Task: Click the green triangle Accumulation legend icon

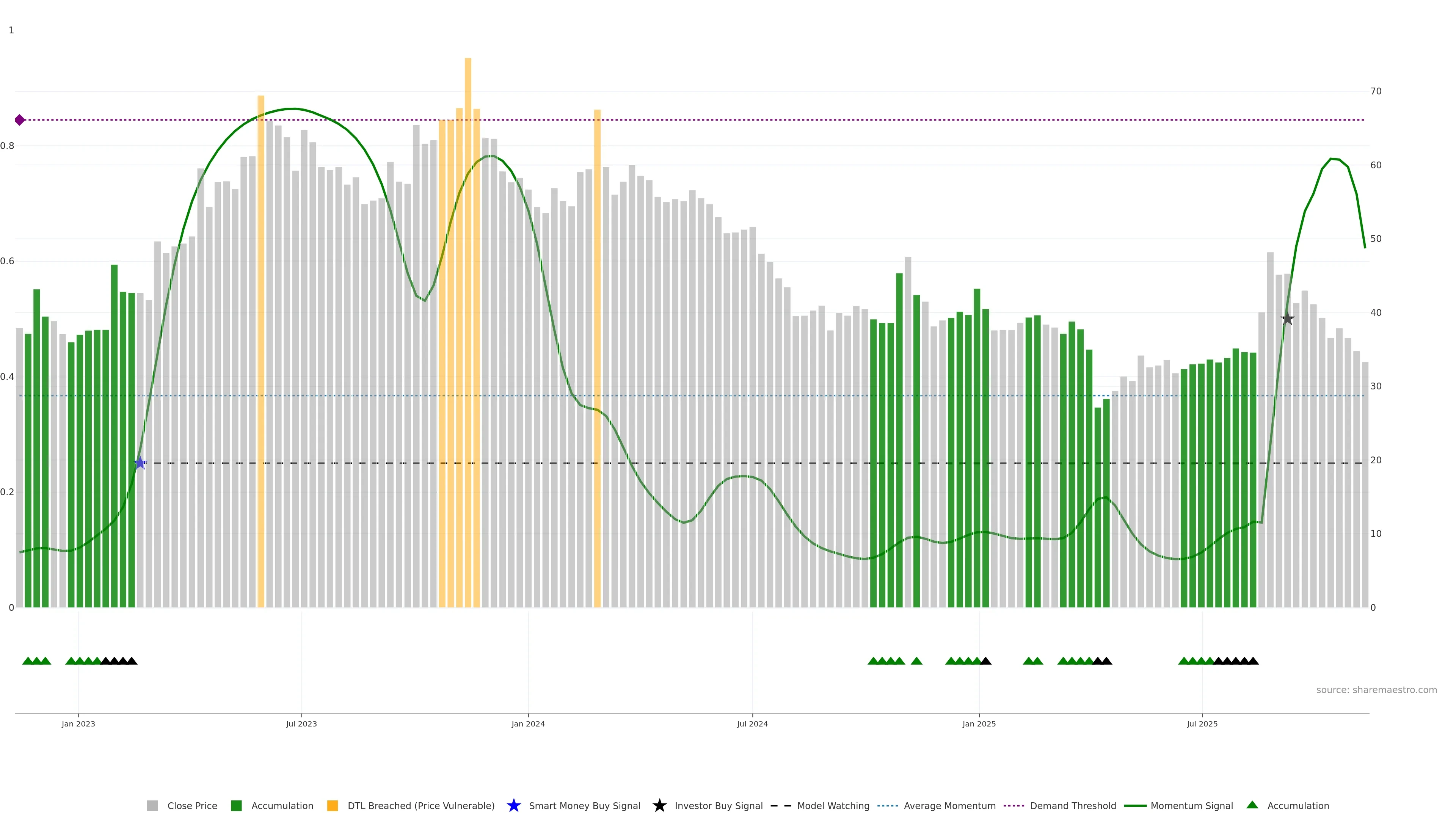Action: point(1252,805)
